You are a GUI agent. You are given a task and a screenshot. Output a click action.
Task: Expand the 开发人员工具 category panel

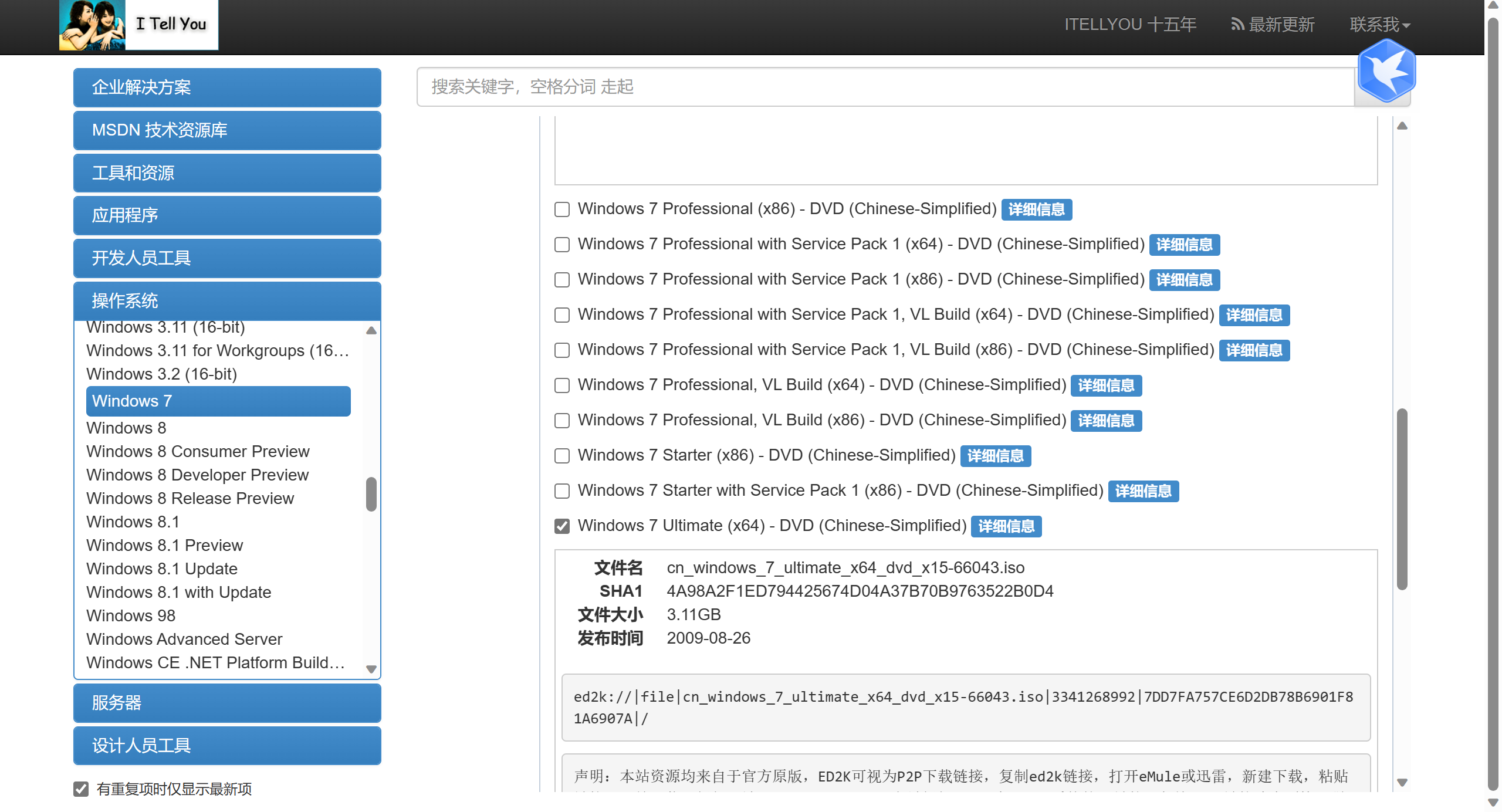(x=227, y=258)
